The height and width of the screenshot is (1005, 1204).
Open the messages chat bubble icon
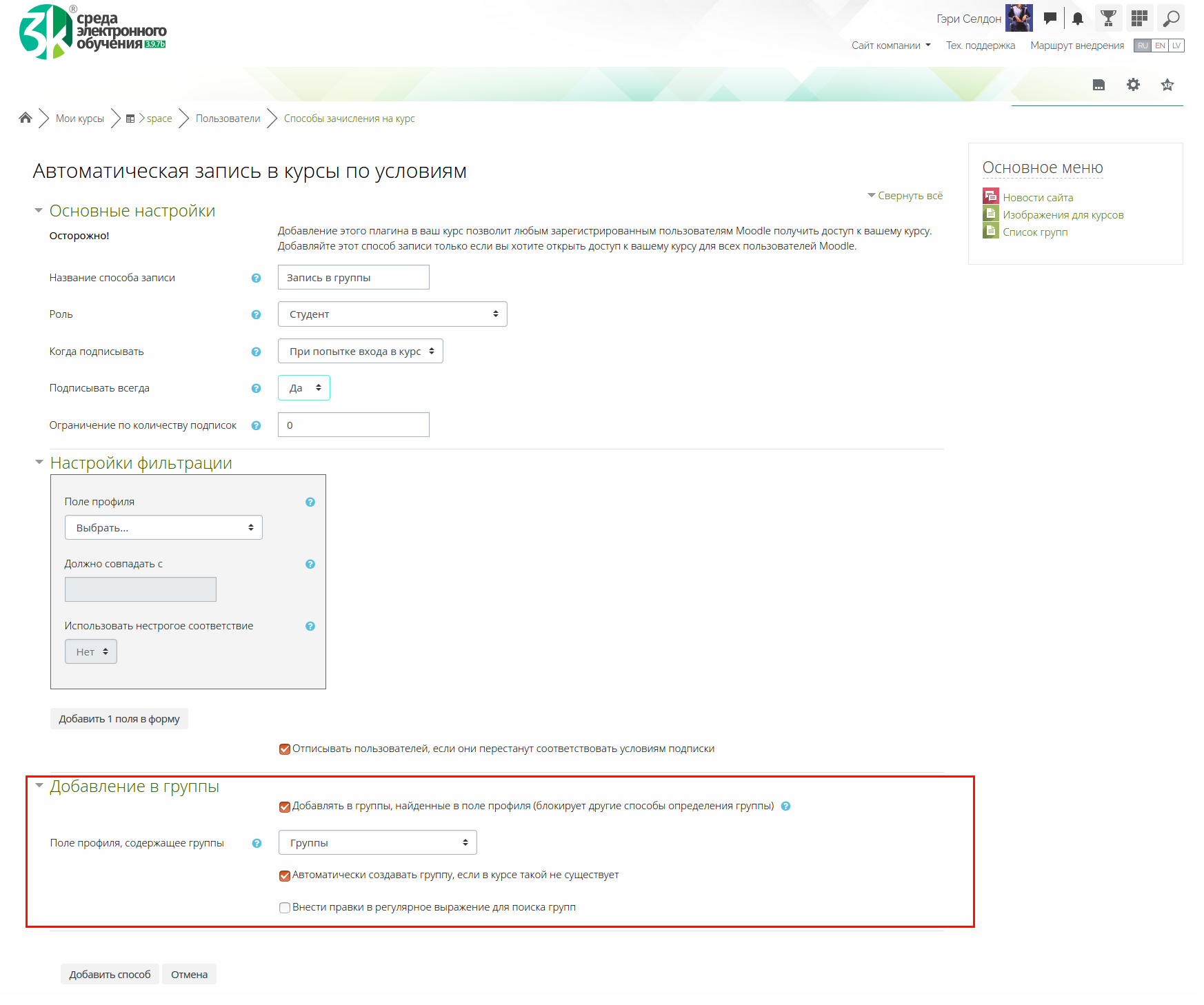(x=1050, y=19)
